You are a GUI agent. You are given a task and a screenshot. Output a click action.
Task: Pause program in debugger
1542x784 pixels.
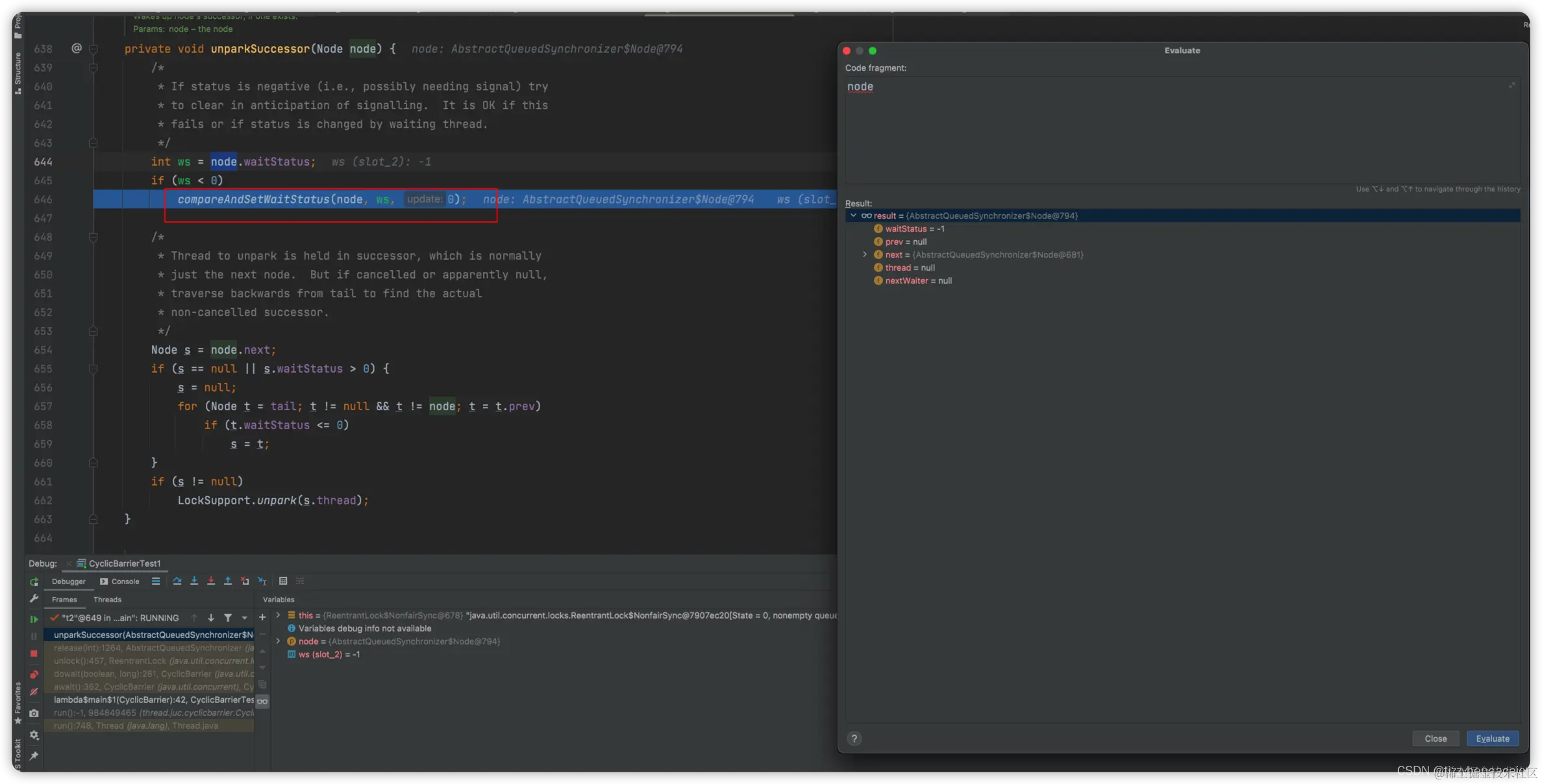tap(34, 636)
